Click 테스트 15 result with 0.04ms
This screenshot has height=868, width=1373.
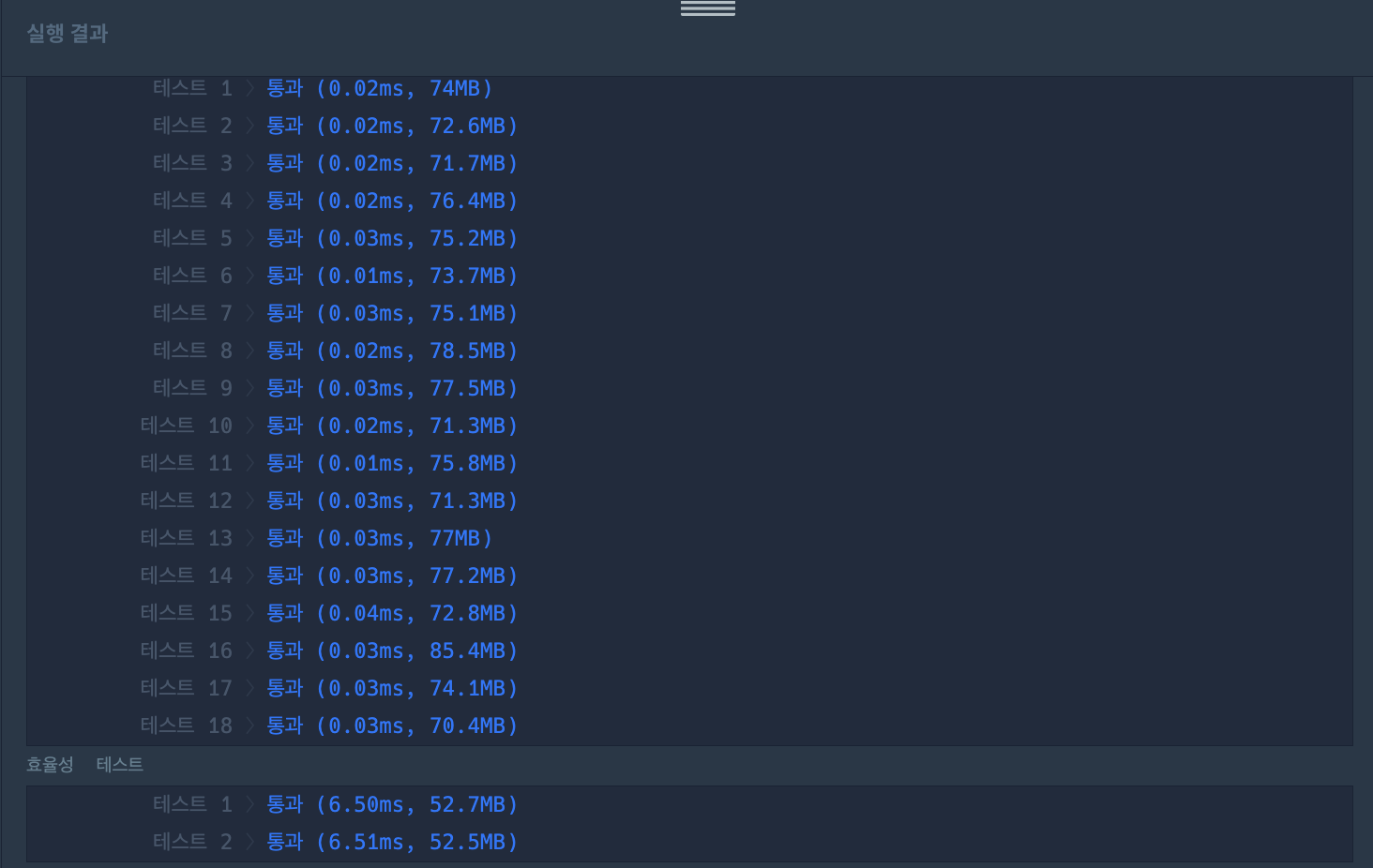tap(392, 613)
